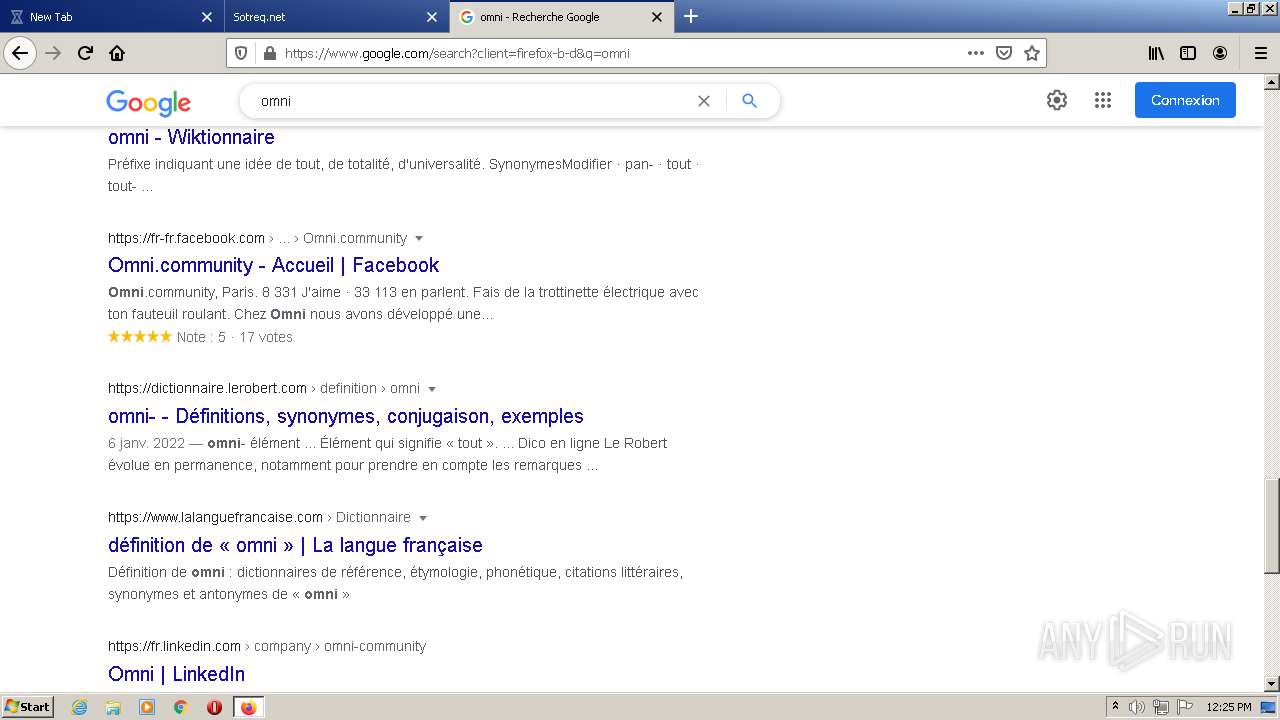Expand lalanguefrancaise.com result options arrow

click(x=423, y=518)
